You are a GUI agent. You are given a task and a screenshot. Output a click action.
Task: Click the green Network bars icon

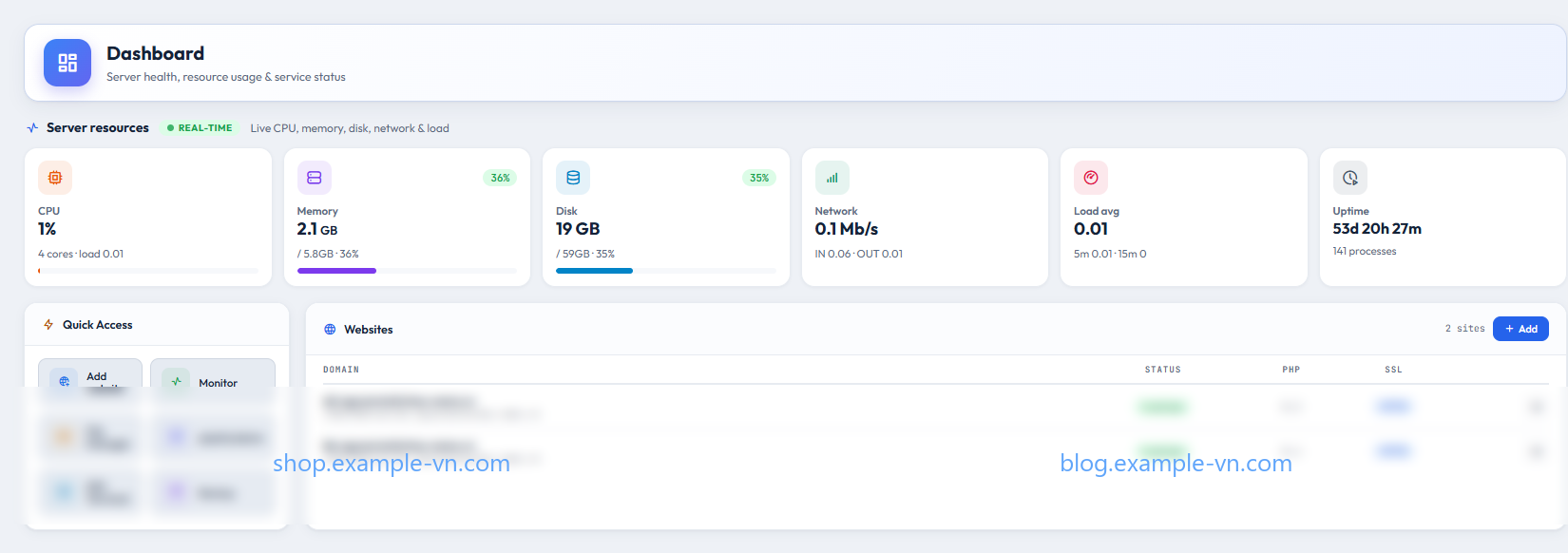[832, 178]
